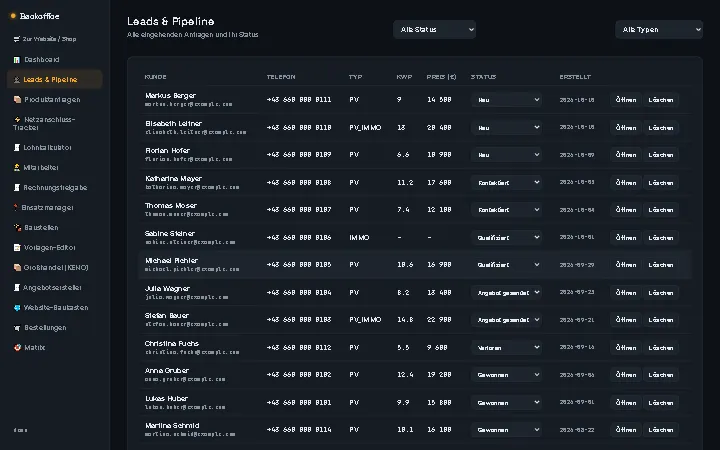The width and height of the screenshot is (720, 450).
Task: Open lead Stefan Bauer with Öffnen
Action: click(x=625, y=320)
